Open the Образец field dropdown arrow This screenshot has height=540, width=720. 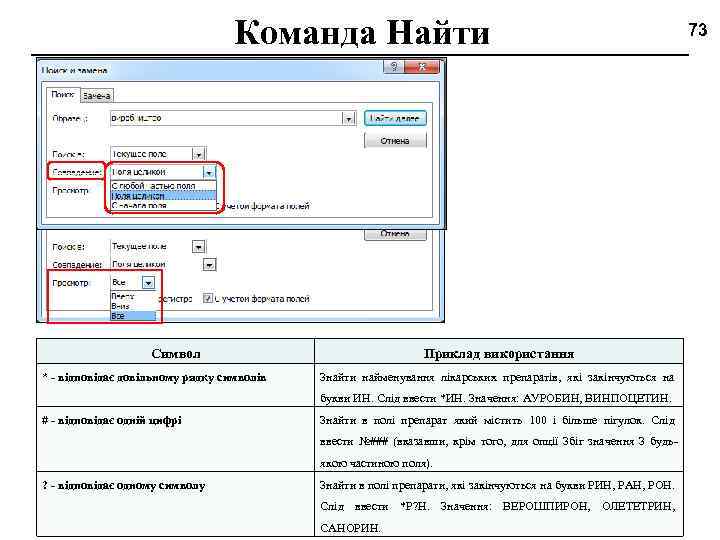point(349,119)
